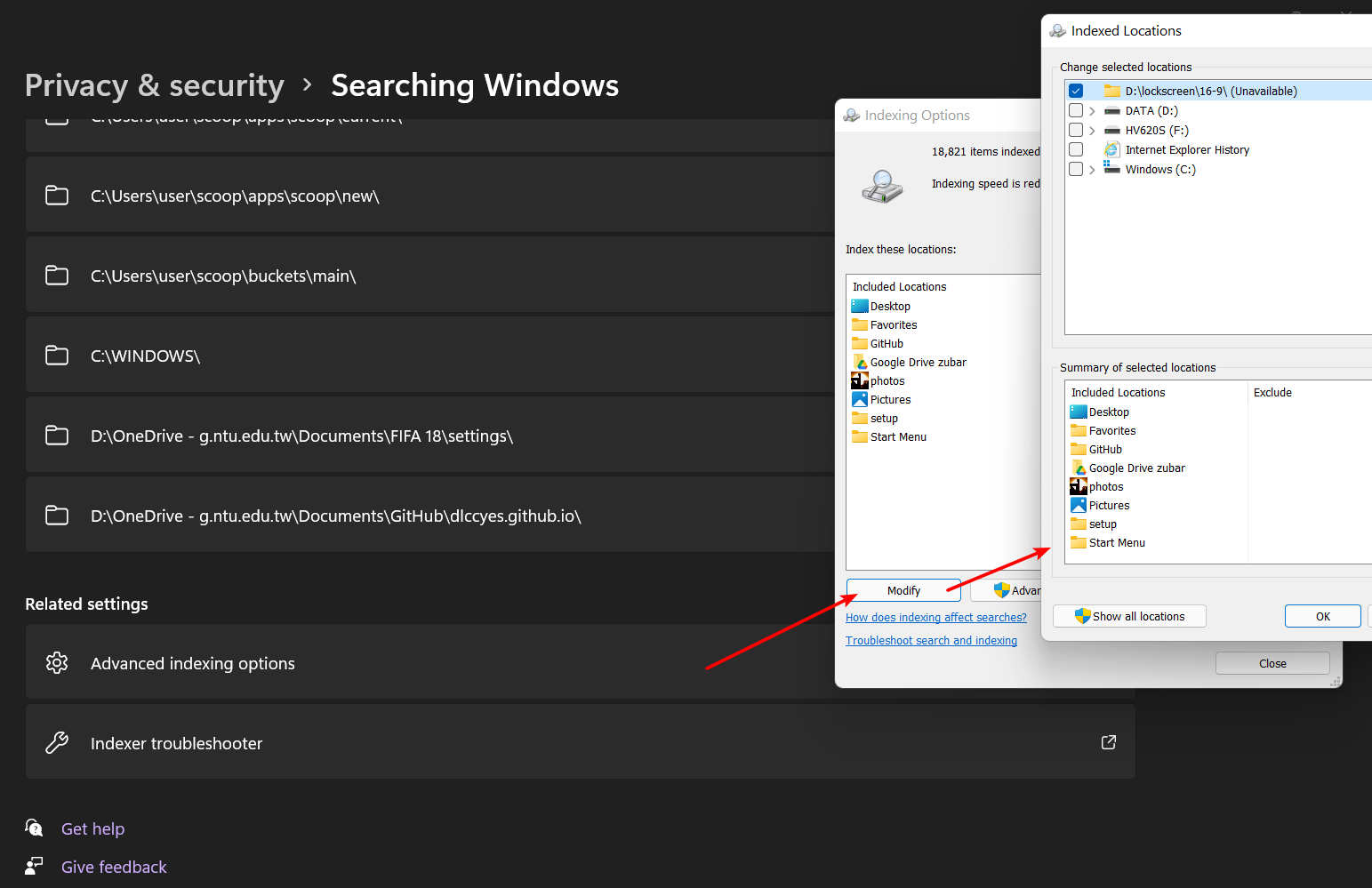The image size is (1372, 888).
Task: Click the external-link icon on Indexer troubleshooter row
Action: [x=1109, y=742]
